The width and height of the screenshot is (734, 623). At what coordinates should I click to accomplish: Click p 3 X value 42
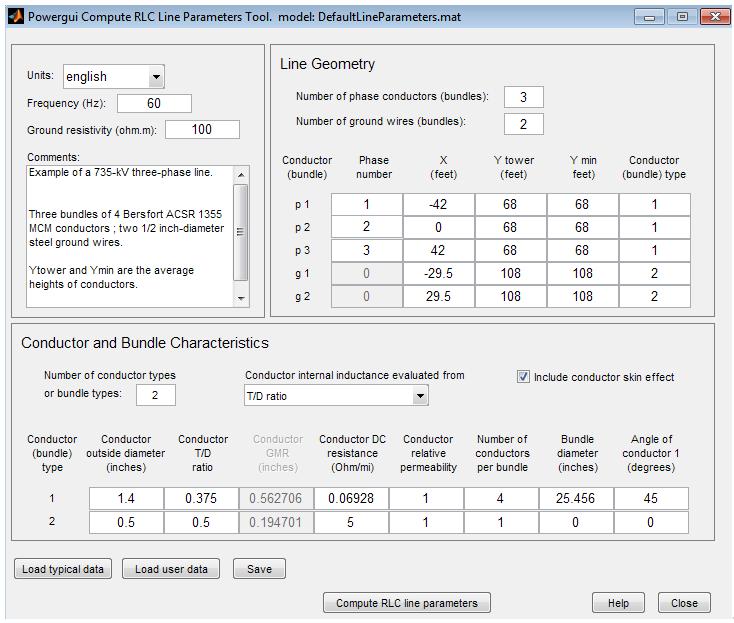(439, 250)
